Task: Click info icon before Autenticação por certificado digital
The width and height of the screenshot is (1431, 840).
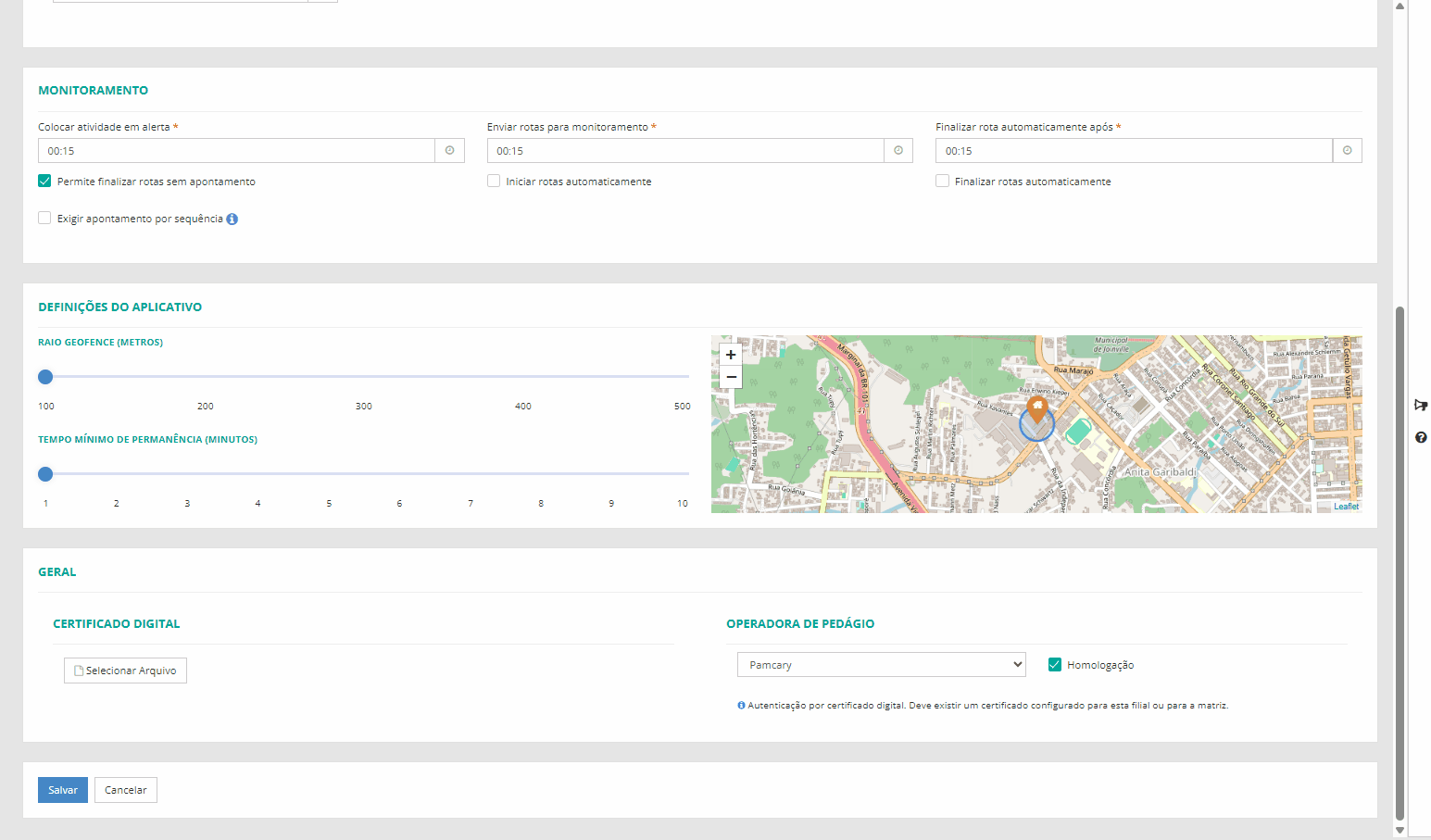Action: coord(741,706)
